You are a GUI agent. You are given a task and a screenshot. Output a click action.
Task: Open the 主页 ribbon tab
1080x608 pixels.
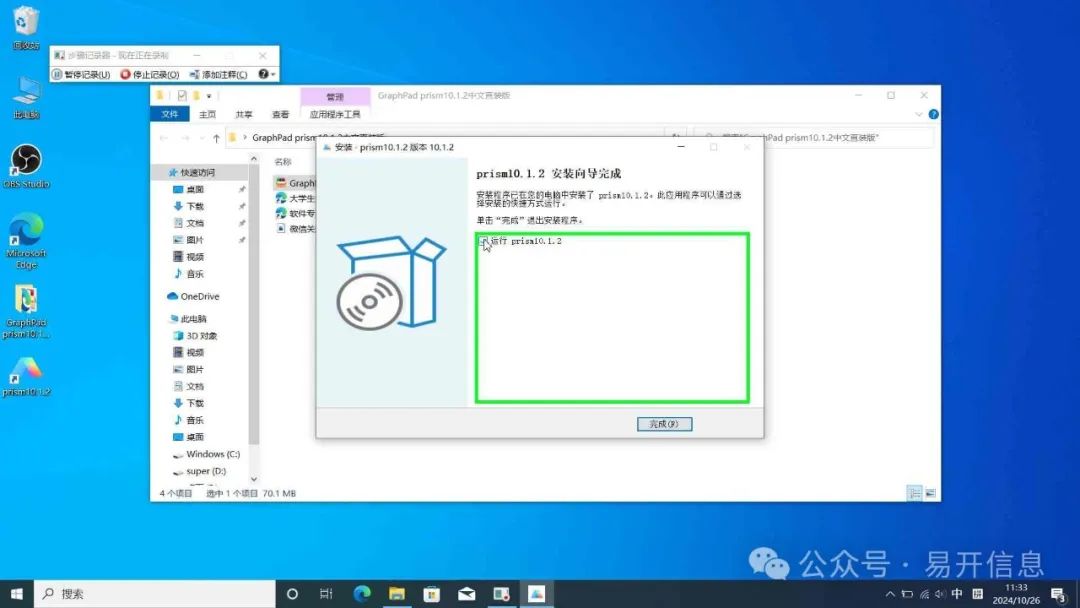point(207,114)
